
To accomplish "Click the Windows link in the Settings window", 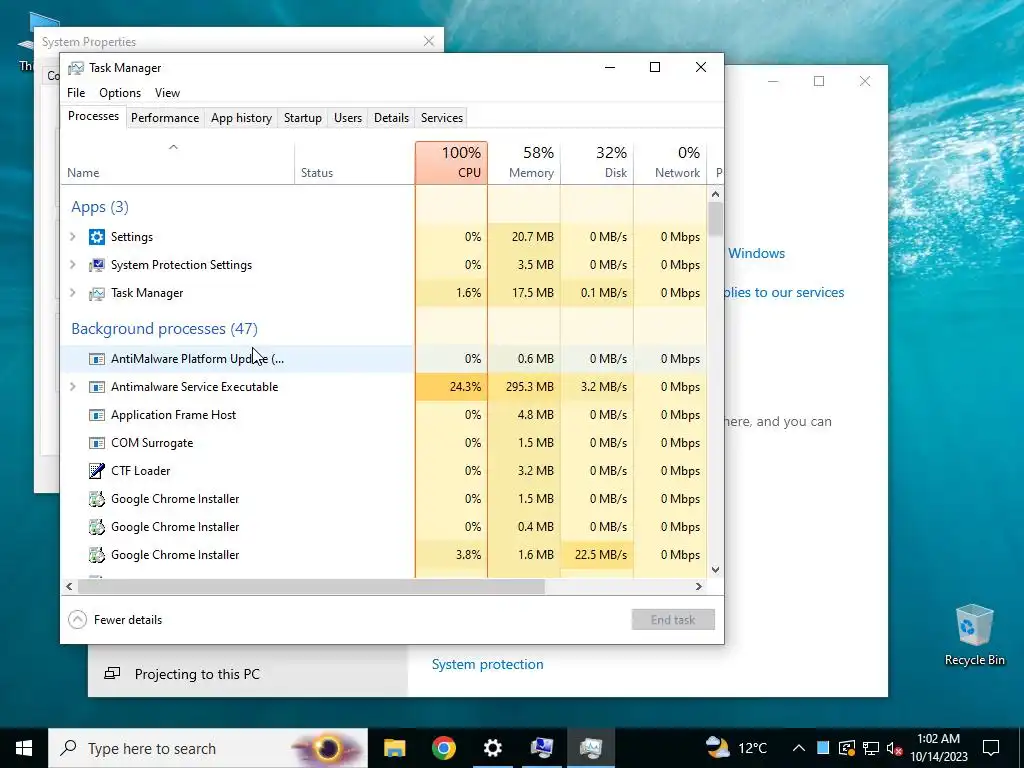I will pyautogui.click(x=756, y=253).
